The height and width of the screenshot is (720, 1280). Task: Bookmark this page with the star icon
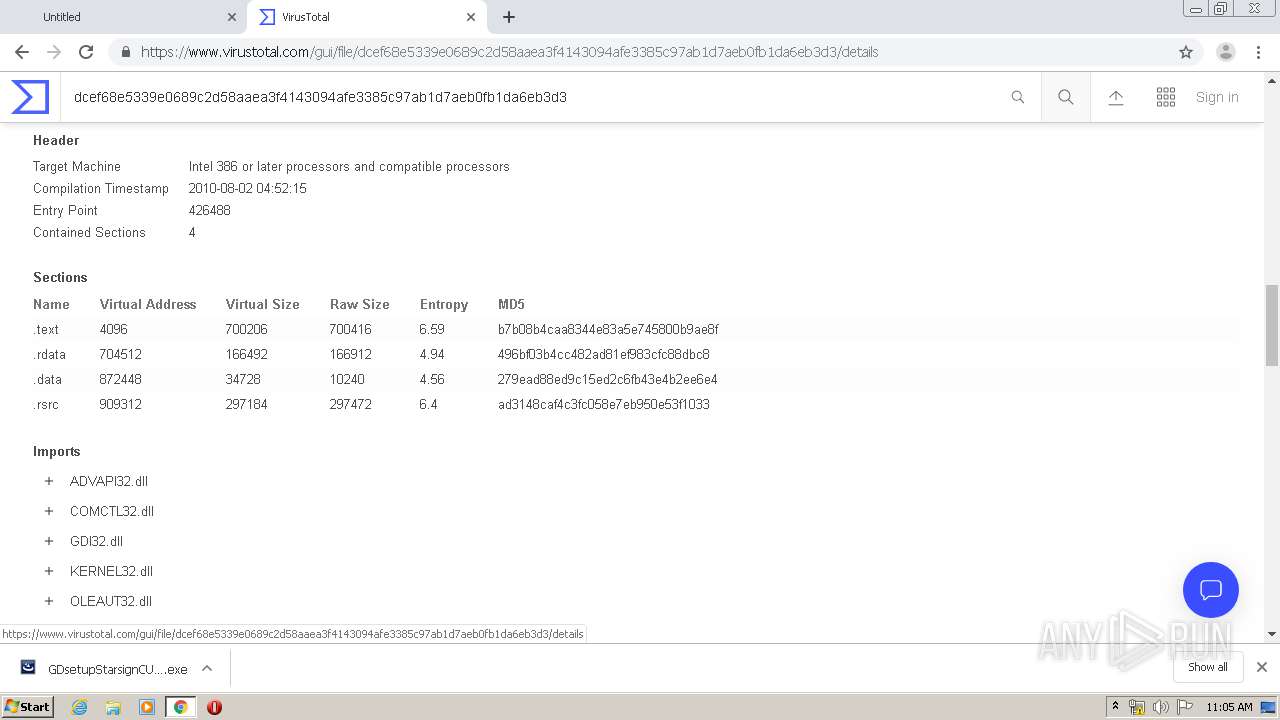coord(1186,52)
